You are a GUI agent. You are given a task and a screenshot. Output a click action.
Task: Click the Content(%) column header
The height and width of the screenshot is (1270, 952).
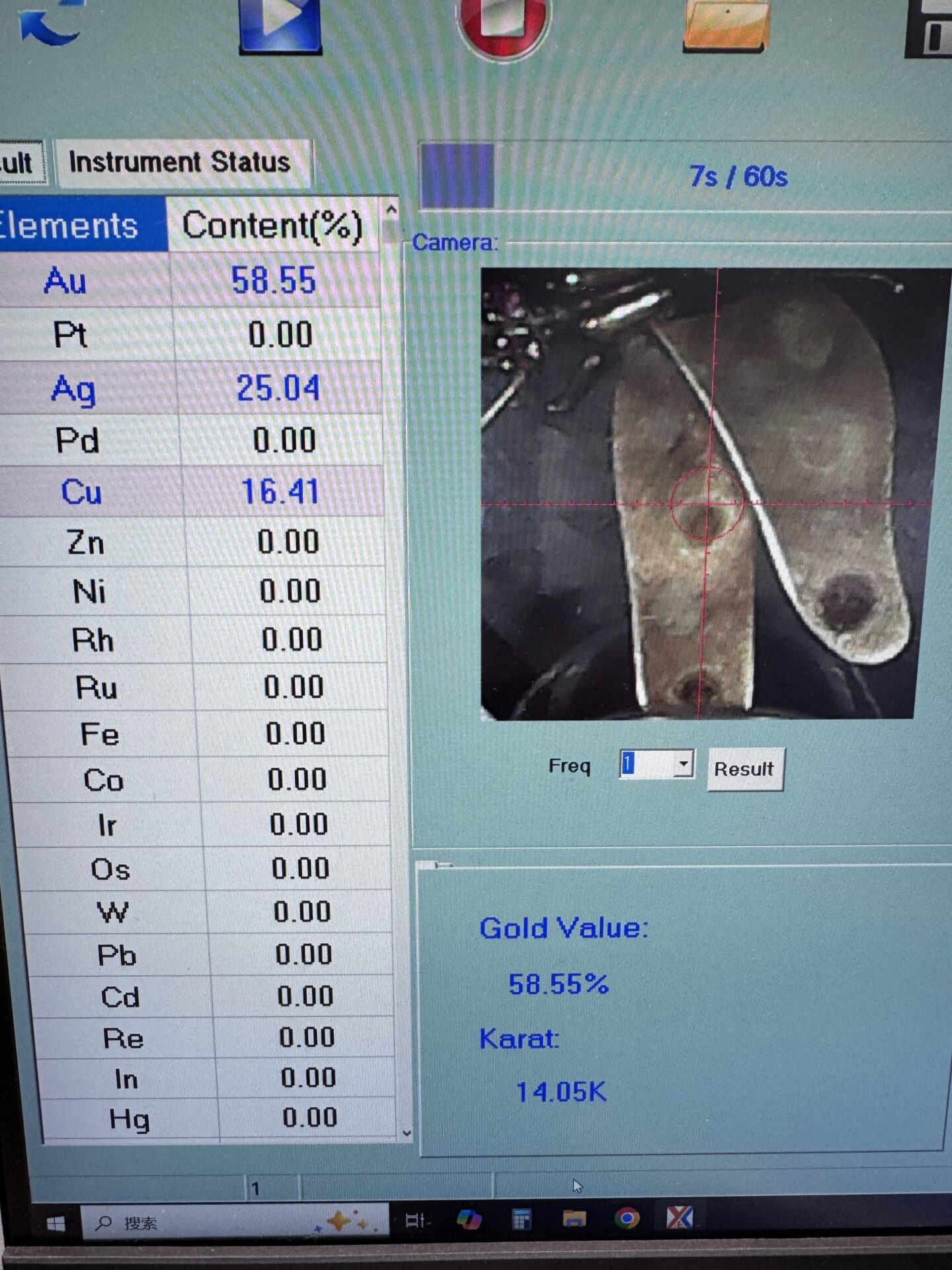tap(272, 226)
